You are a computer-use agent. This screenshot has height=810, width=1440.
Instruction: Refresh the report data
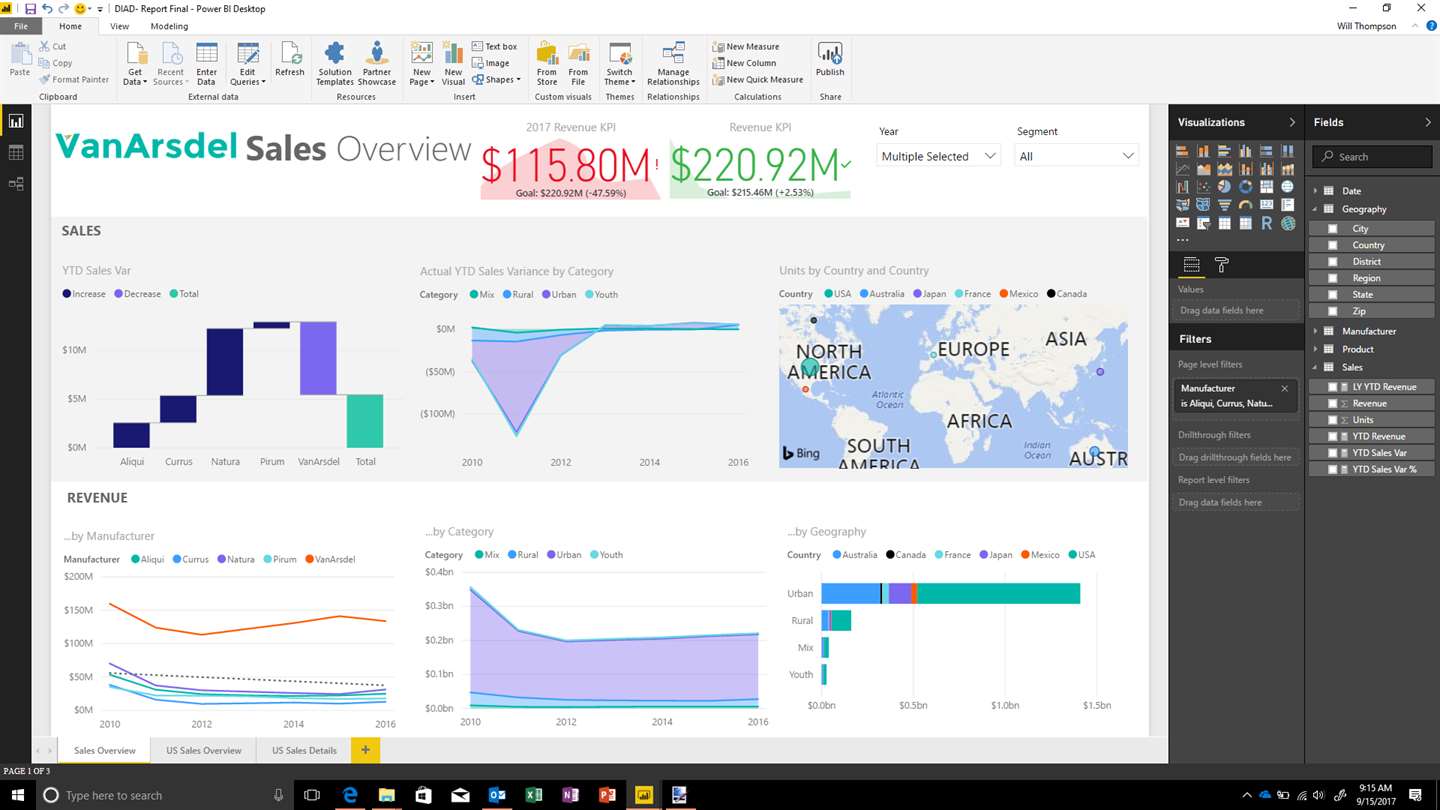[290, 59]
